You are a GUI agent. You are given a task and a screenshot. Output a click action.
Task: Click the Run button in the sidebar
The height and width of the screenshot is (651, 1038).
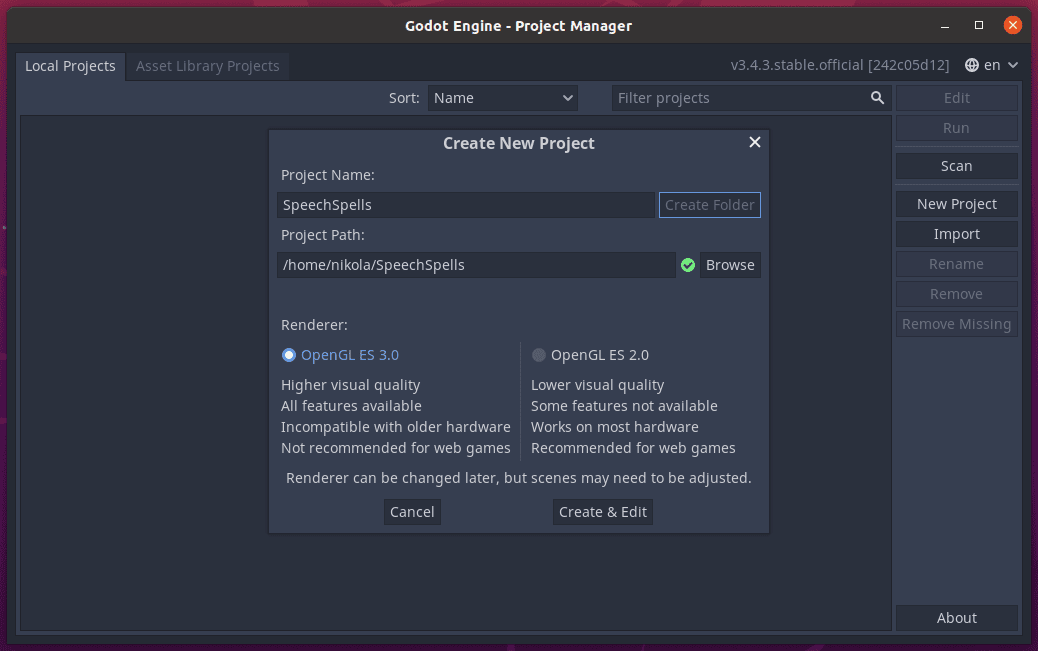pos(957,128)
